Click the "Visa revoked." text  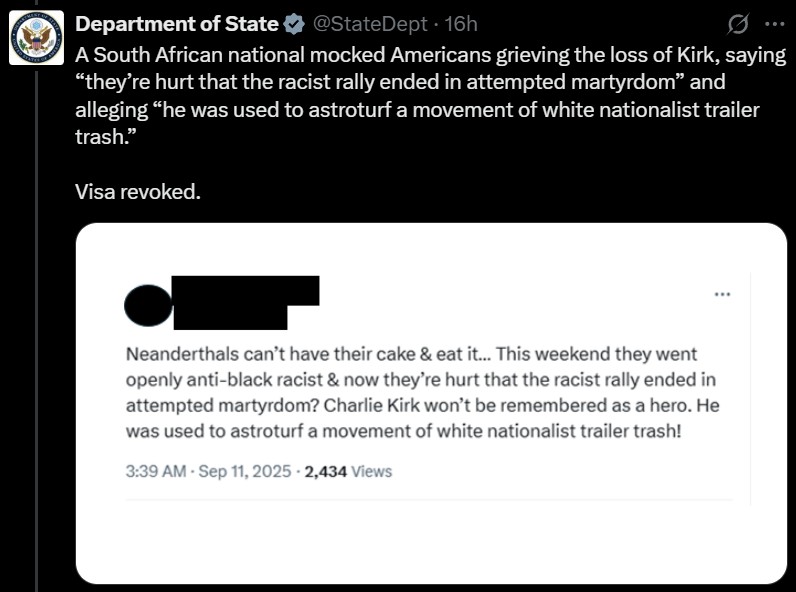pos(138,190)
